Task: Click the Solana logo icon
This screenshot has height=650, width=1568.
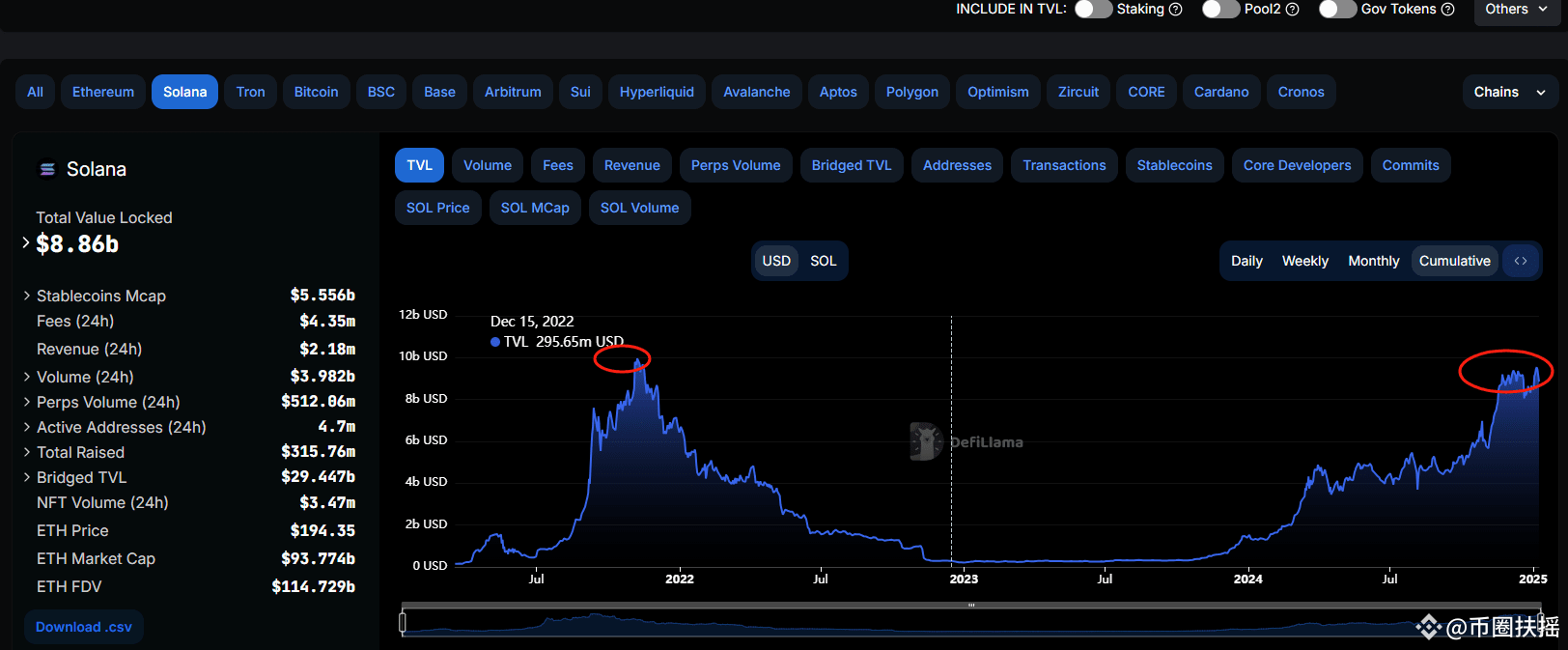Action: [47, 169]
